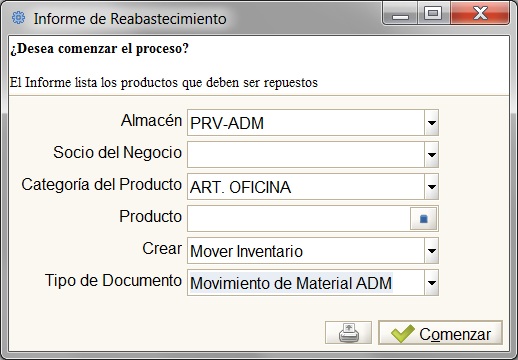The height and width of the screenshot is (360, 518).
Task: Select the PRV-ADM warehouse field
Action: tap(306, 123)
